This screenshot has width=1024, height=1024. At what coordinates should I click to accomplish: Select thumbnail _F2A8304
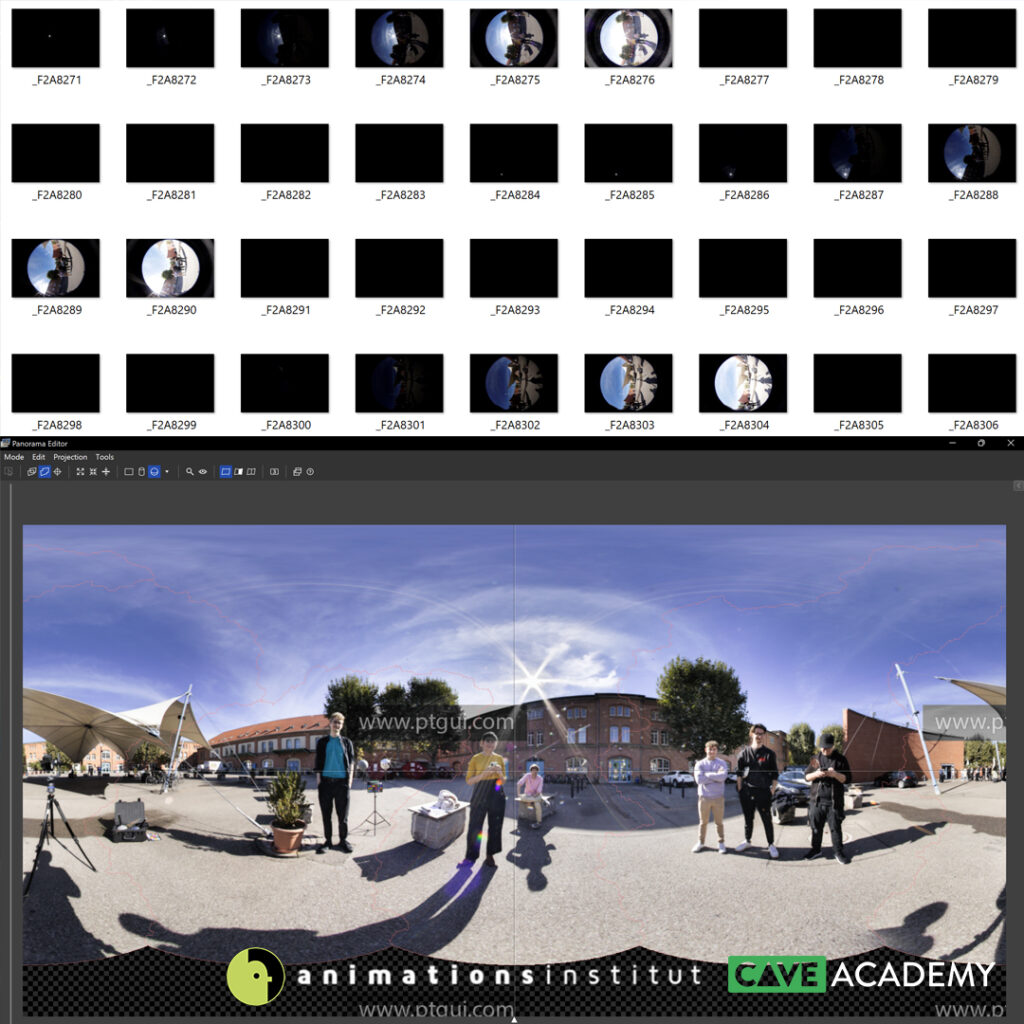point(742,383)
